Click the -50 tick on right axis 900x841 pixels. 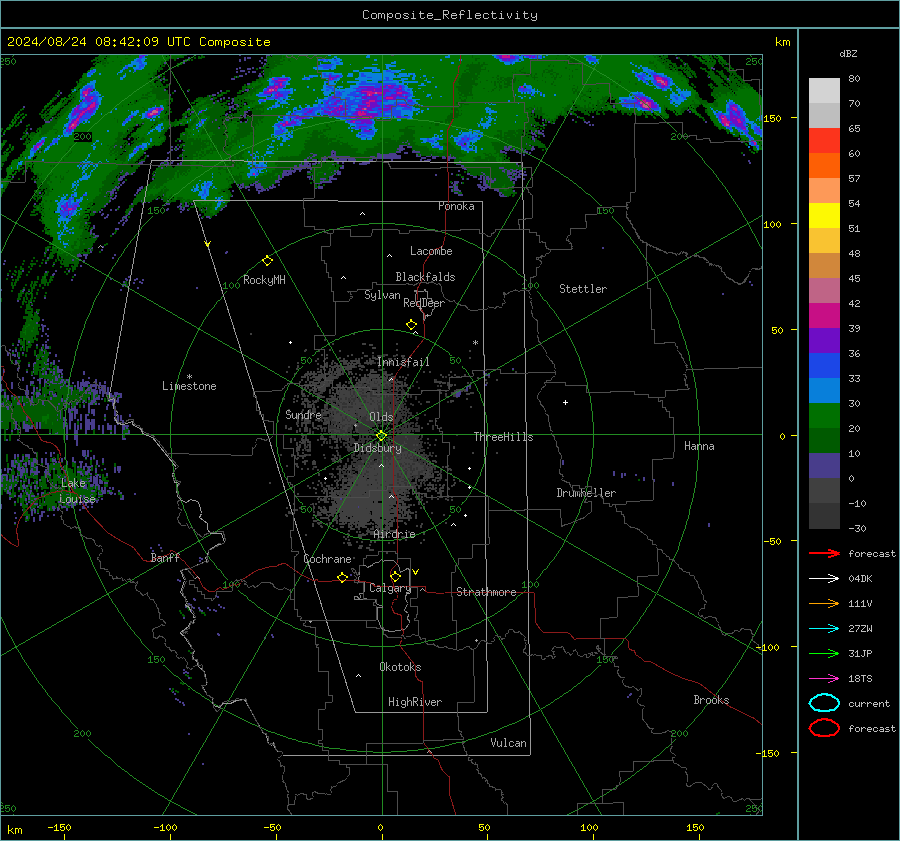coord(772,541)
